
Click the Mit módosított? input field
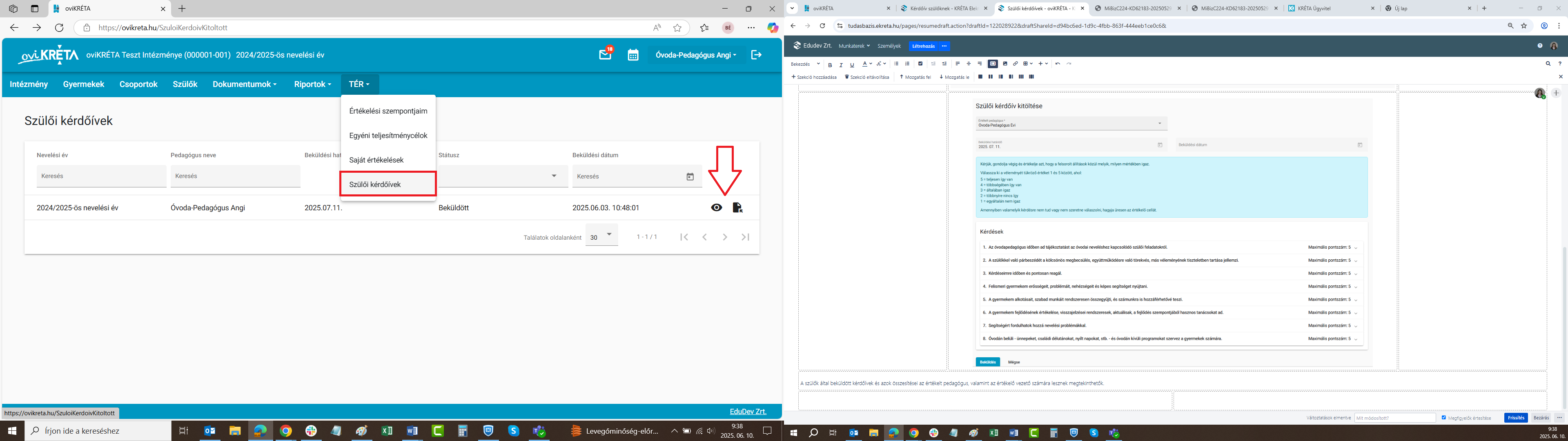pyautogui.click(x=1395, y=418)
